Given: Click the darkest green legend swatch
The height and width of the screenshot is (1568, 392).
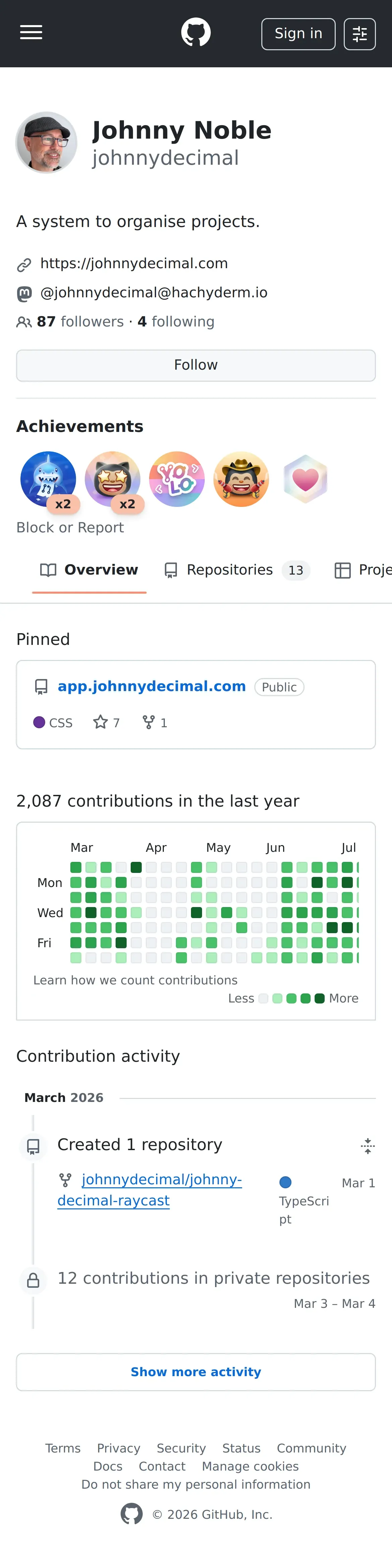Looking at the screenshot, I should click(x=320, y=998).
